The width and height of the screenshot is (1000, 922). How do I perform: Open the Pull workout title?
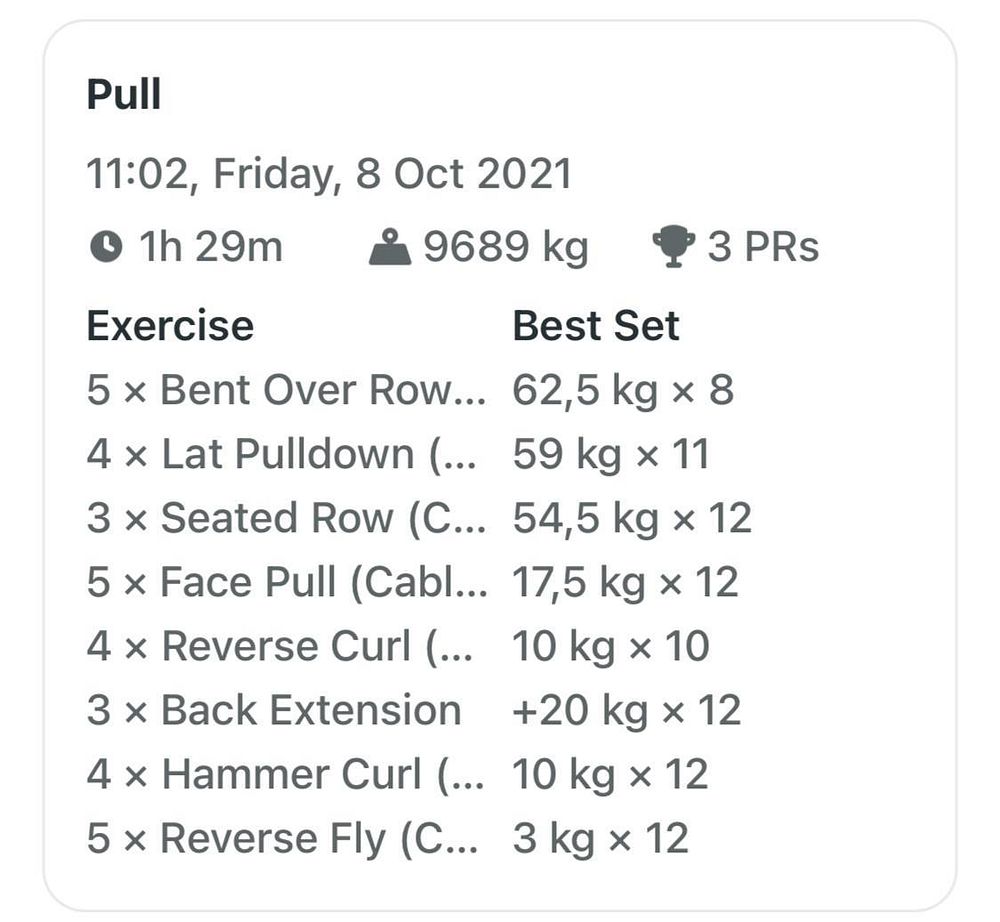click(x=124, y=94)
